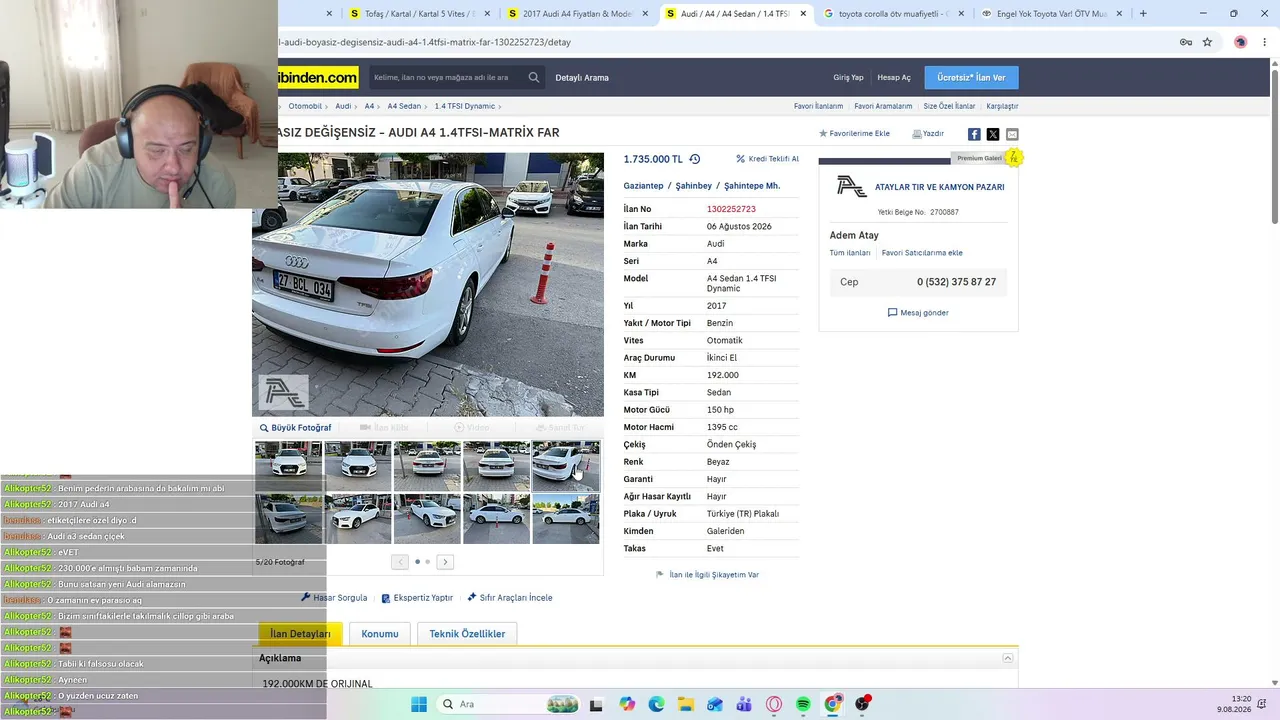
Task: Close the 'Audi / A4 / A4 Sedan' tab
Action: click(x=803, y=14)
